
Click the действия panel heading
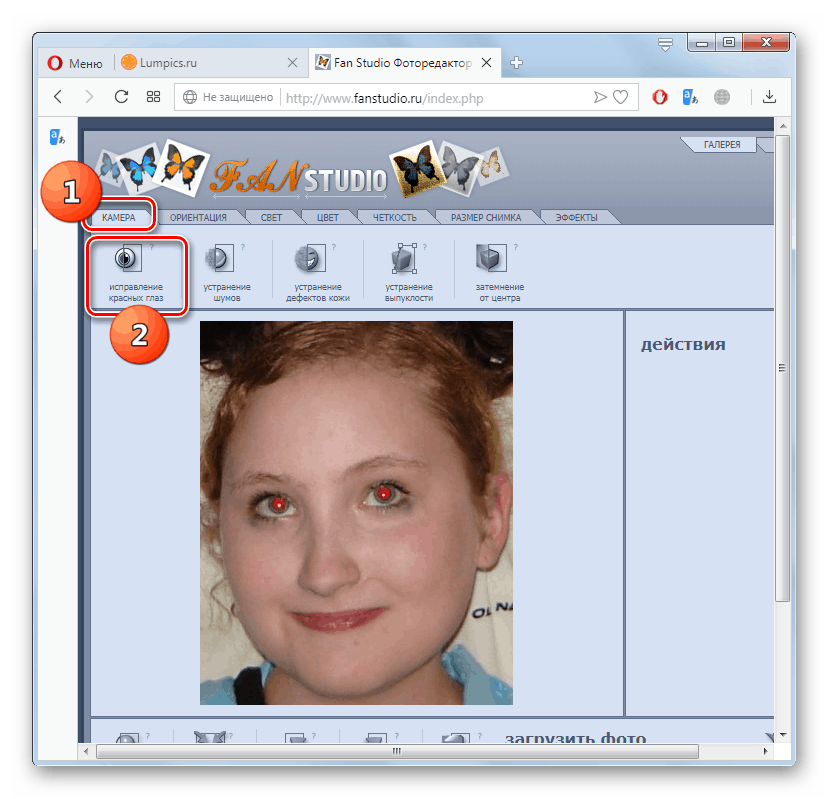click(x=683, y=345)
